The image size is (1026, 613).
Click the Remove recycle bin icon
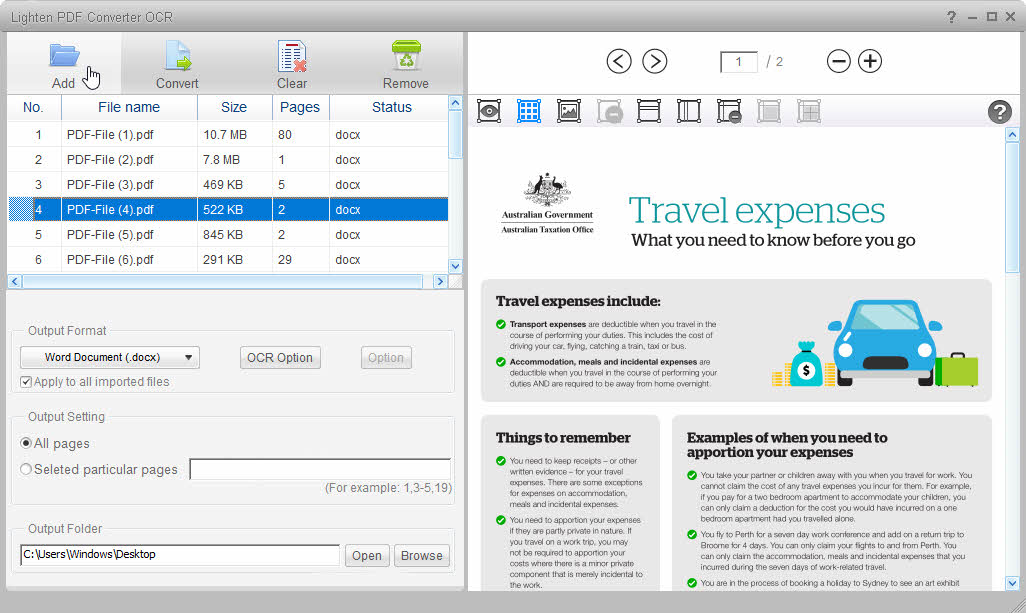click(x=406, y=56)
